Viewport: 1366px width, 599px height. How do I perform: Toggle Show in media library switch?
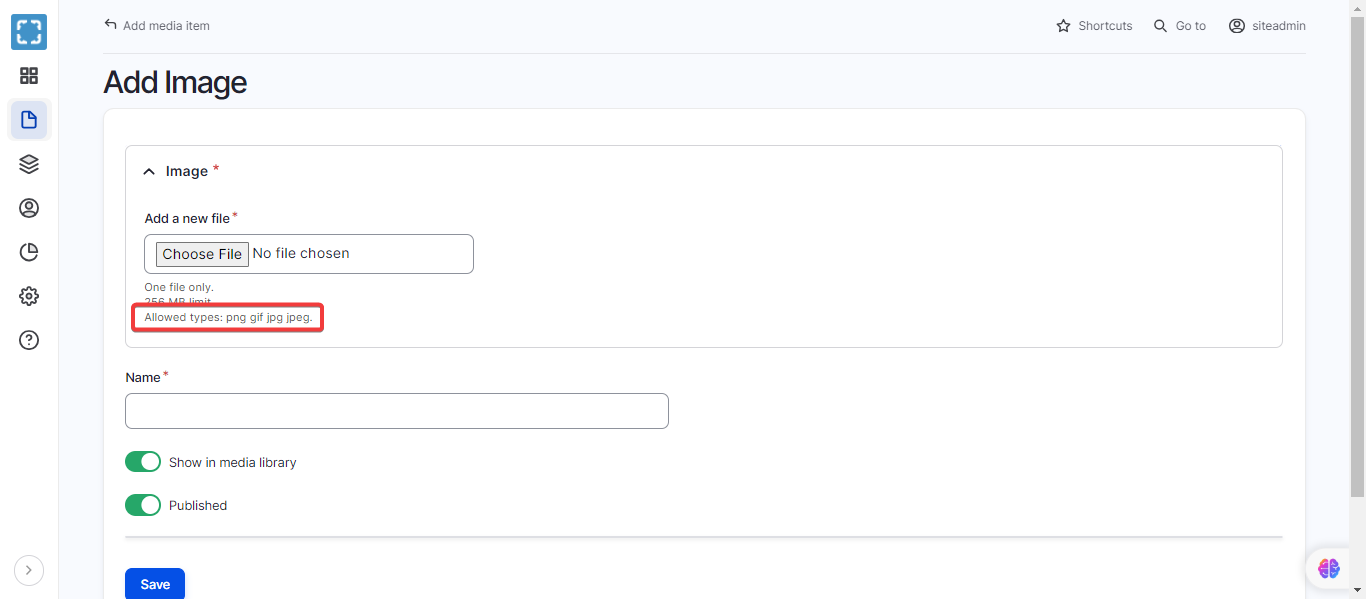(143, 462)
